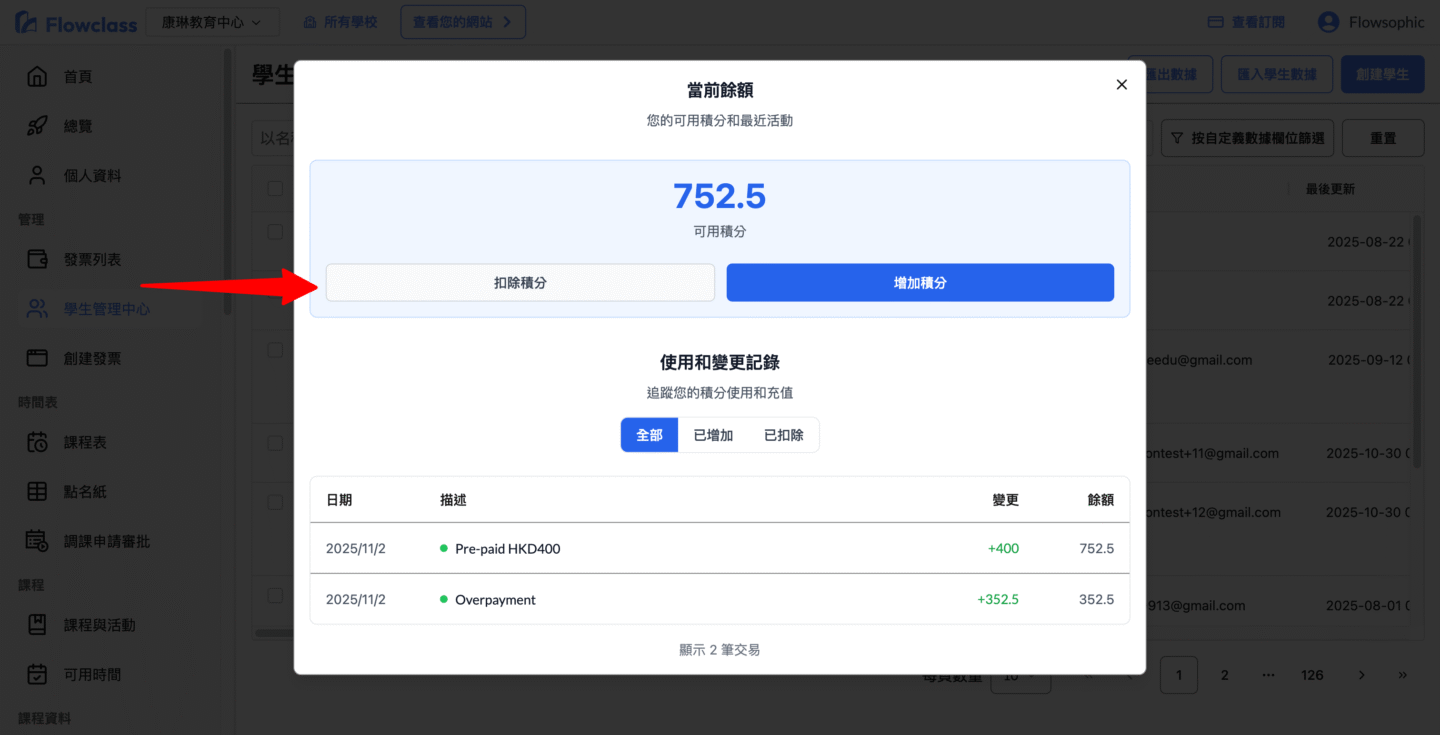Open the rocket Overview icon
The image size is (1440, 735).
tap(37, 126)
